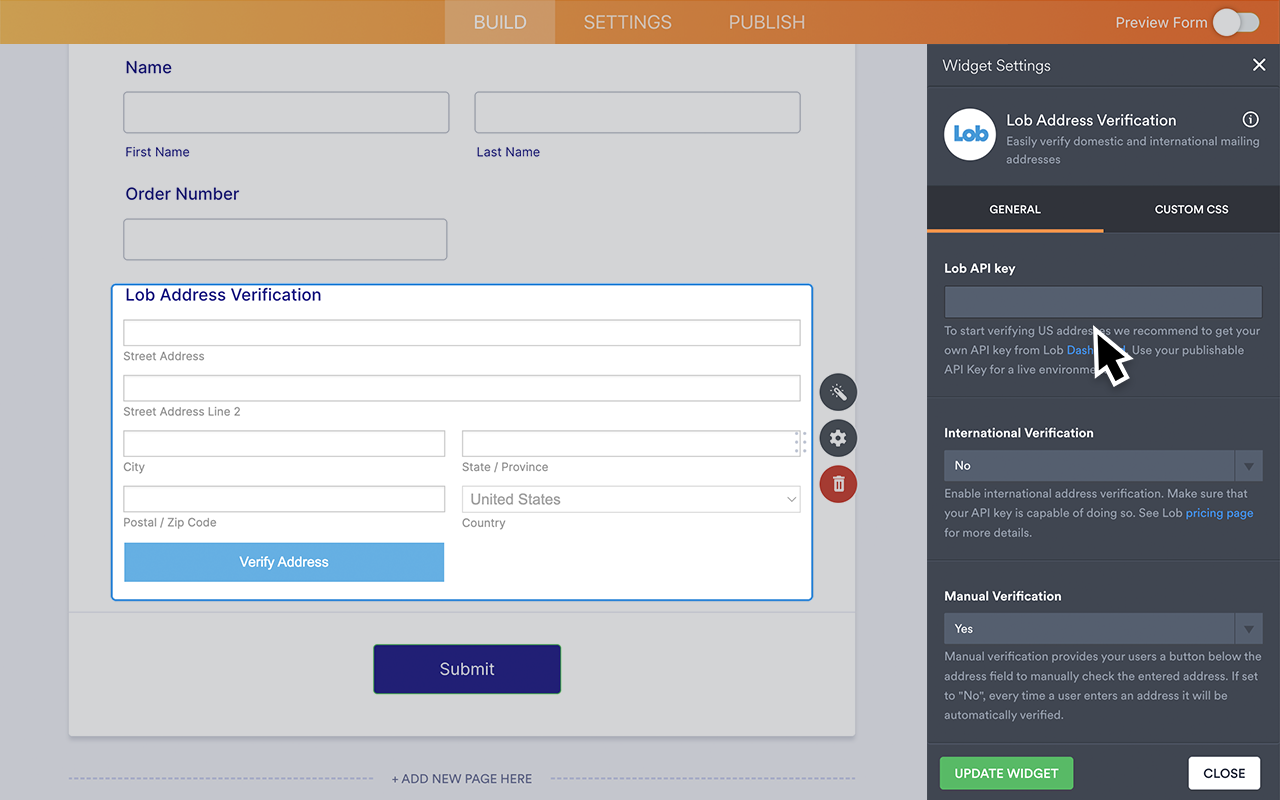Click ADD NEW PAGE HERE
The height and width of the screenshot is (800, 1280).
[461, 778]
